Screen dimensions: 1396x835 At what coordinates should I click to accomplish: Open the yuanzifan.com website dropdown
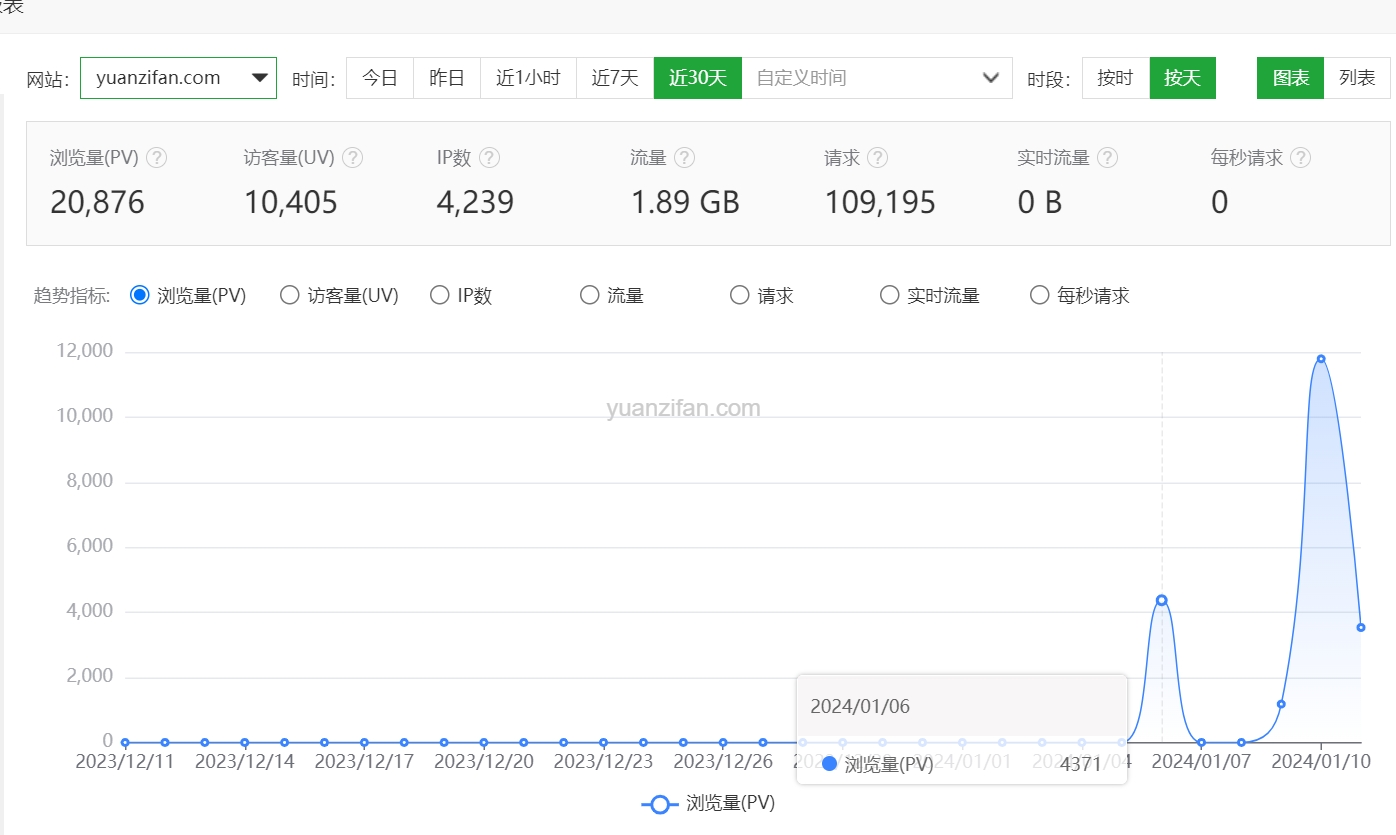tap(178, 78)
